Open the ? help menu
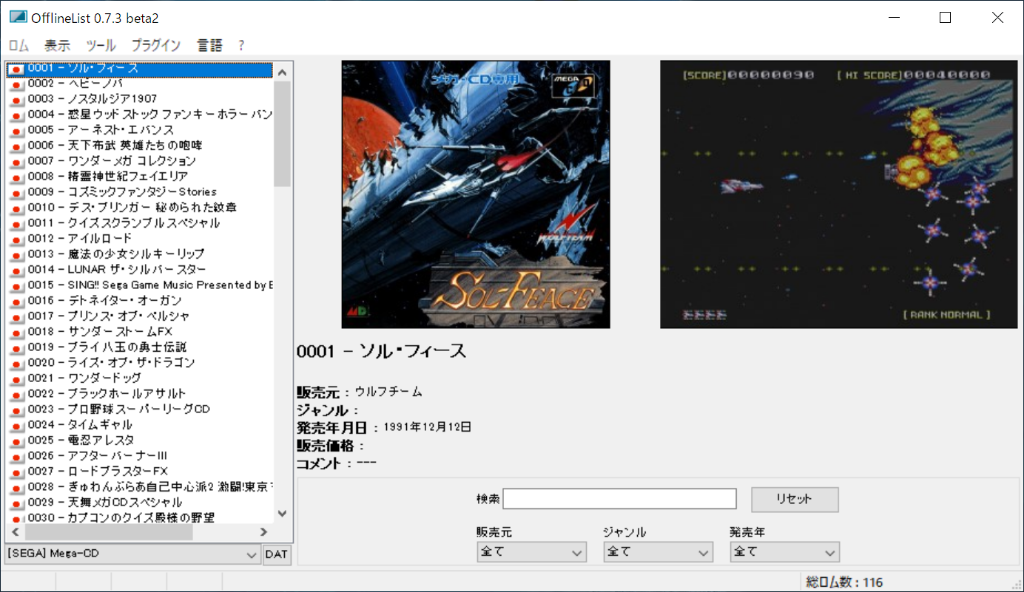 [x=241, y=45]
